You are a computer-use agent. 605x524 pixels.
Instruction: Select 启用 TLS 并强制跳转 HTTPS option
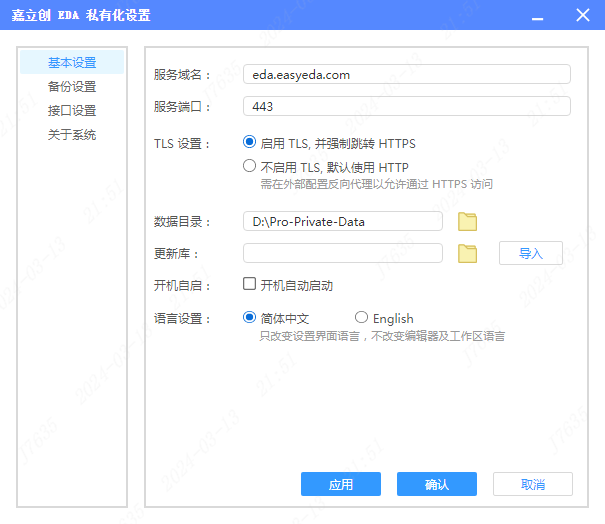250,143
